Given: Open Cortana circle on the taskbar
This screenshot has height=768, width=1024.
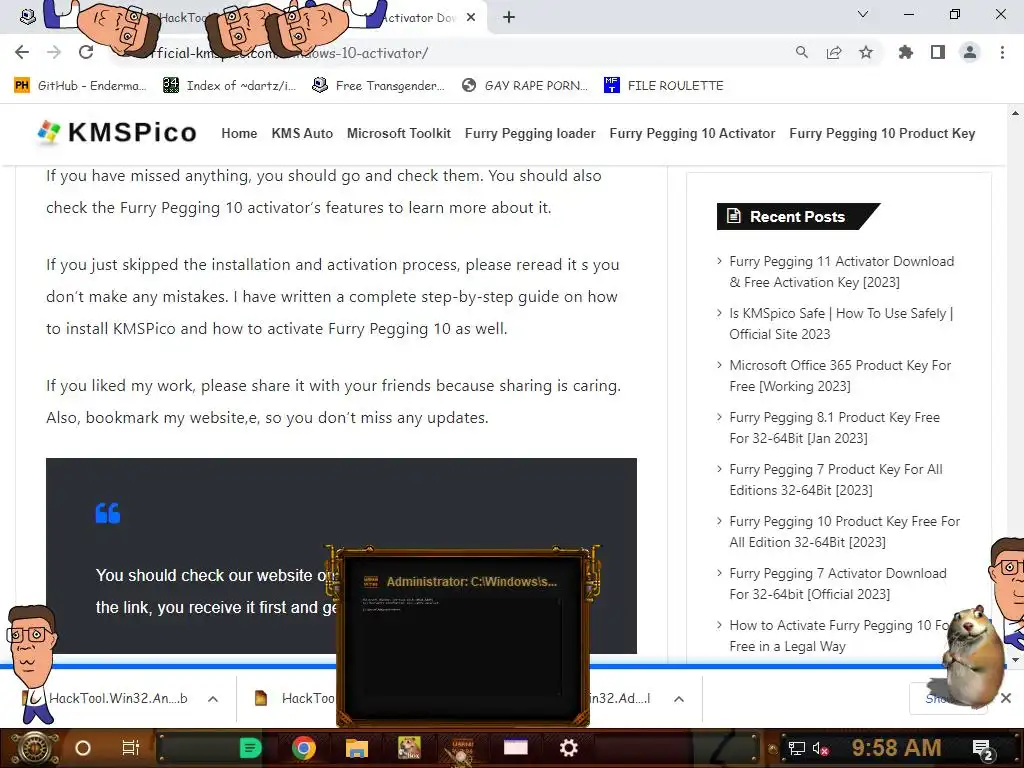Looking at the screenshot, I should click(82, 748).
